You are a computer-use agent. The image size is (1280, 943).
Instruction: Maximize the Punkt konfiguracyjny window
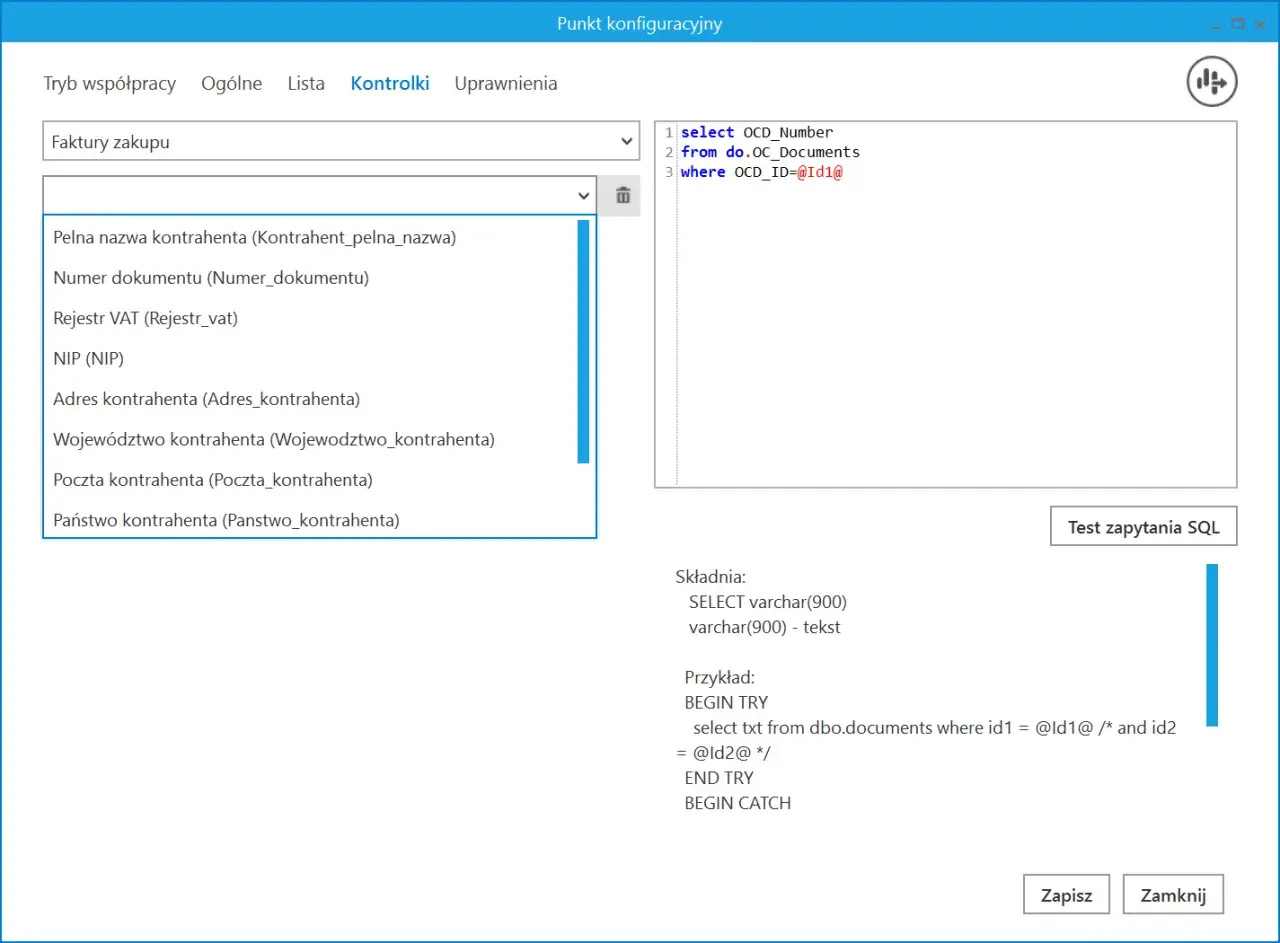pyautogui.click(x=1237, y=24)
